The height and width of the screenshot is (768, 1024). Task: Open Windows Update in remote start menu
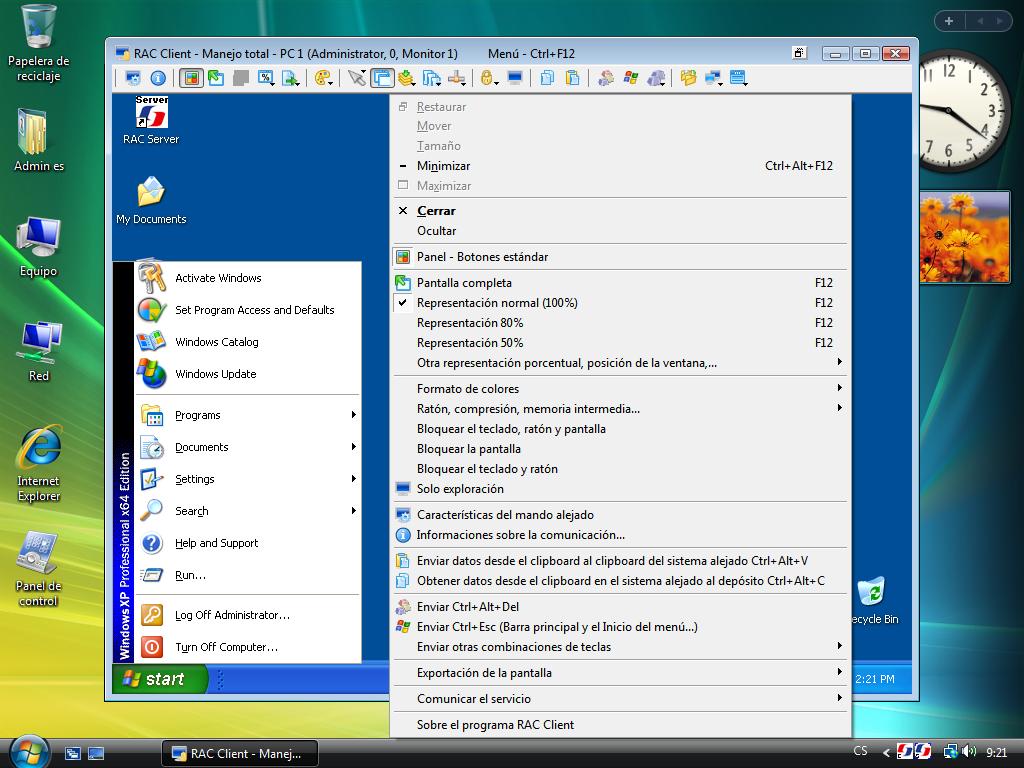click(x=248, y=374)
